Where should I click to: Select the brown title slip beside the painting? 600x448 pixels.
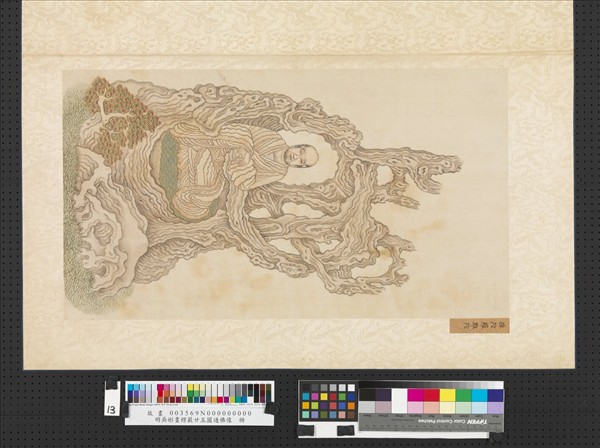point(478,325)
